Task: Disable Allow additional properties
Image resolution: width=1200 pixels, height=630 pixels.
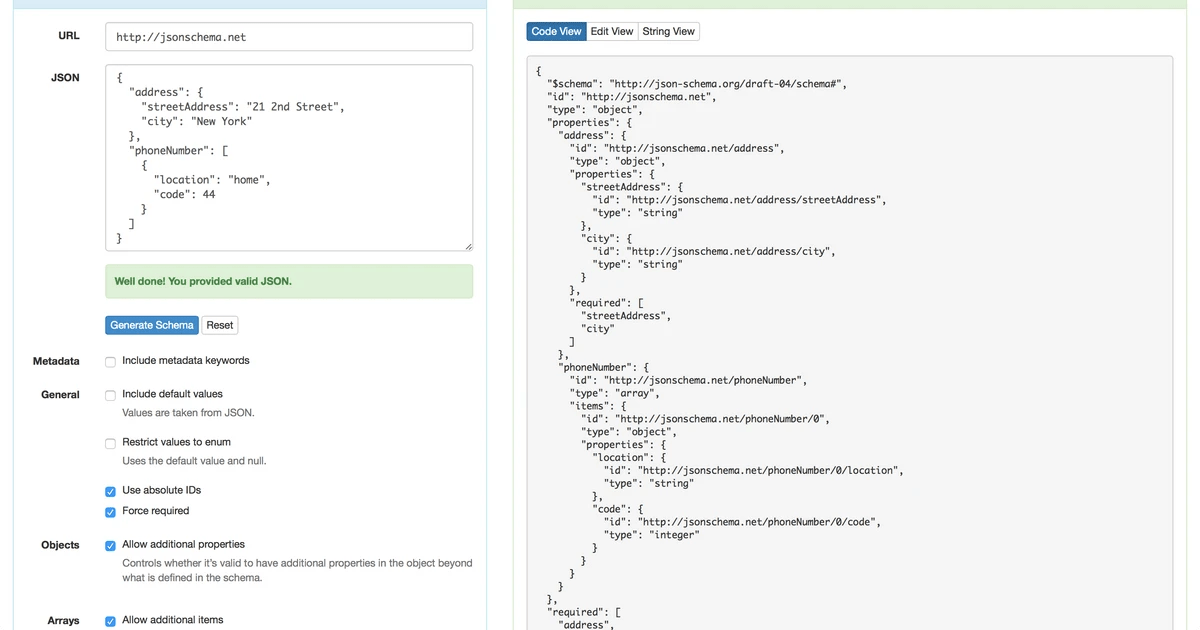Action: tap(110, 545)
